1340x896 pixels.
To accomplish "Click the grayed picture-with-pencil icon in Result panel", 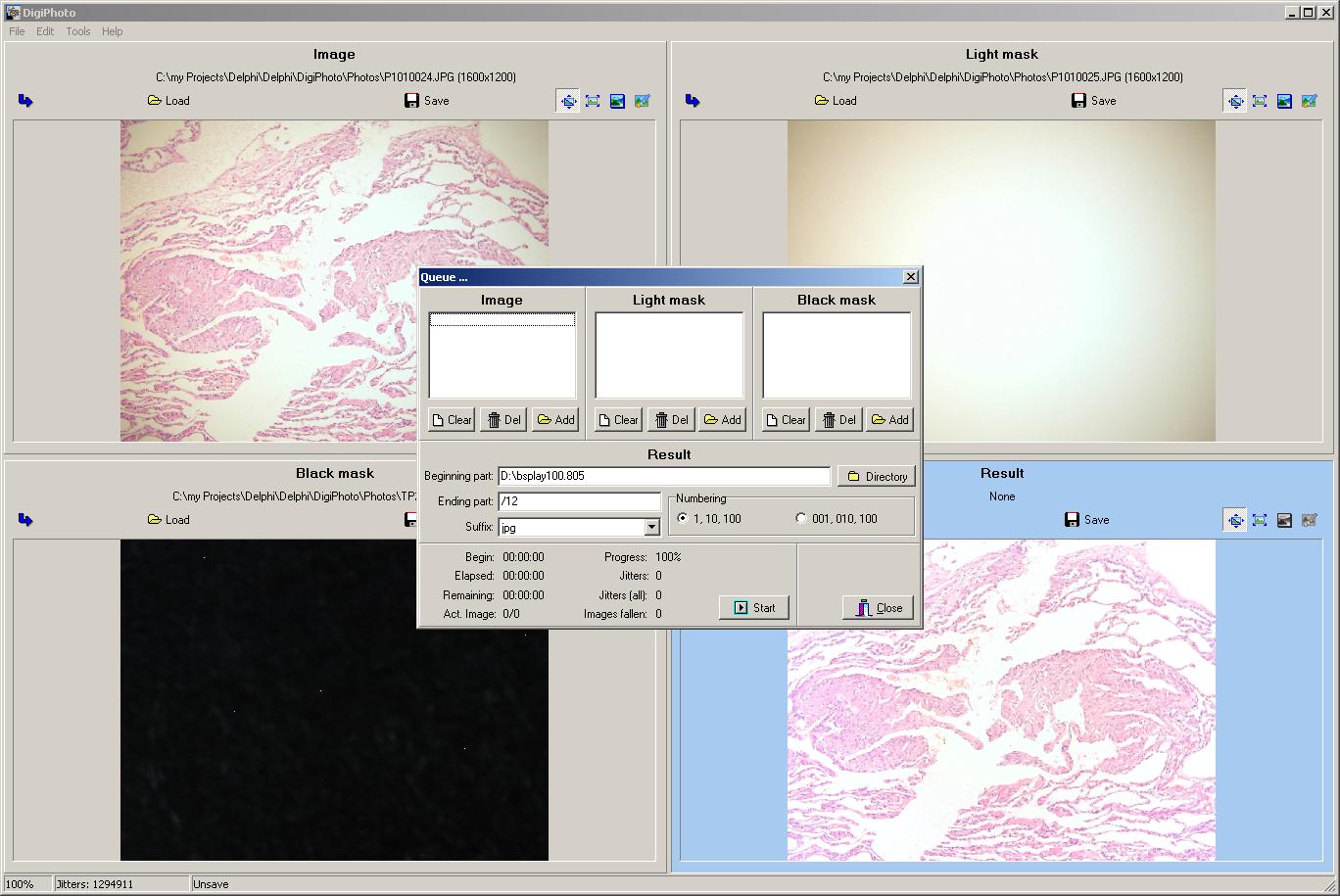I will click(1310, 520).
